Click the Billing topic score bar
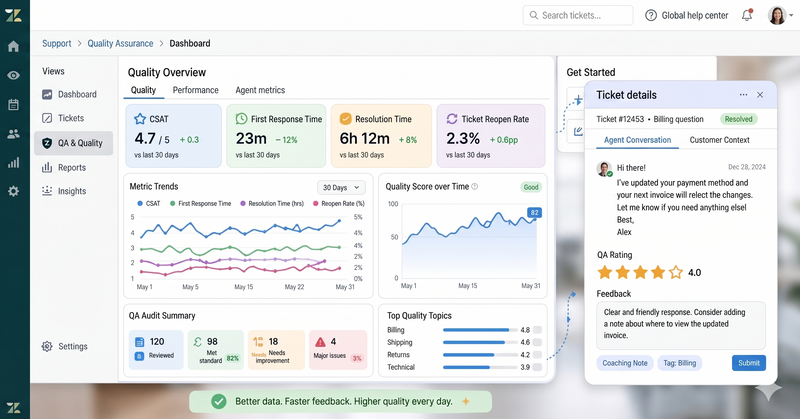This screenshot has width=800, height=419. click(480, 330)
